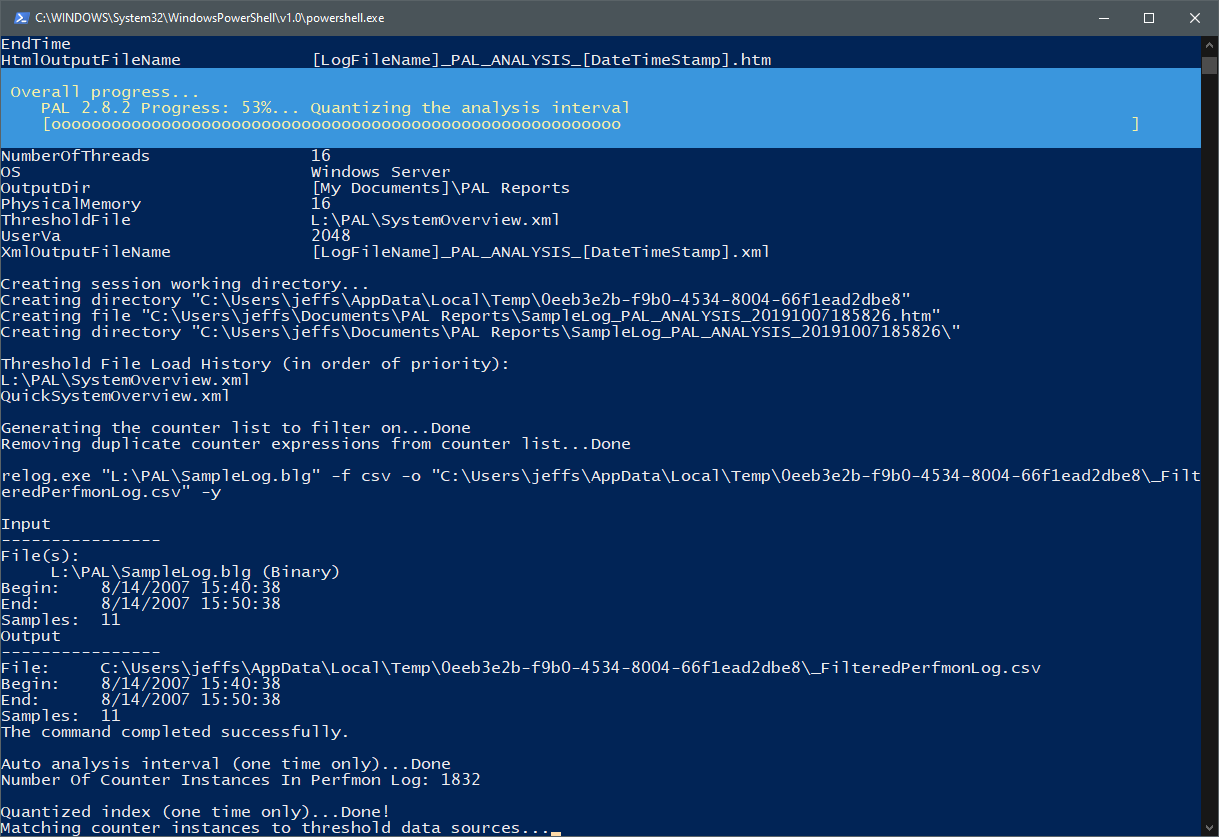Click the EndTime parameter line
Image resolution: width=1219 pixels, height=837 pixels.
(36, 44)
